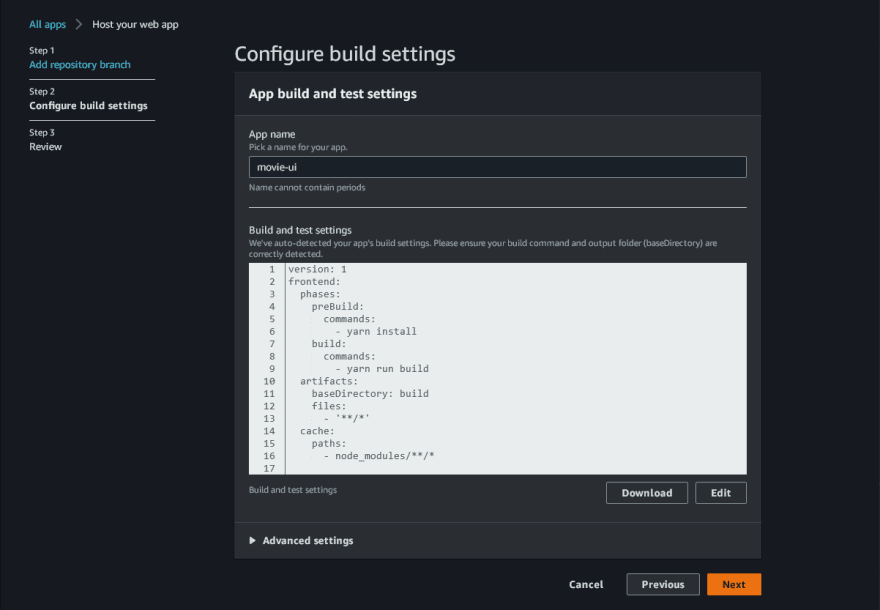Click line number 17 in the editor
The height and width of the screenshot is (610, 880).
pyautogui.click(x=269, y=468)
